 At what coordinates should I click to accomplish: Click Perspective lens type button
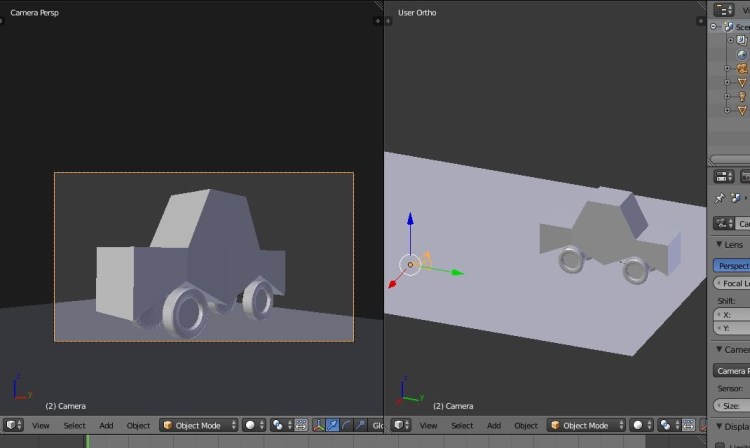pos(732,266)
